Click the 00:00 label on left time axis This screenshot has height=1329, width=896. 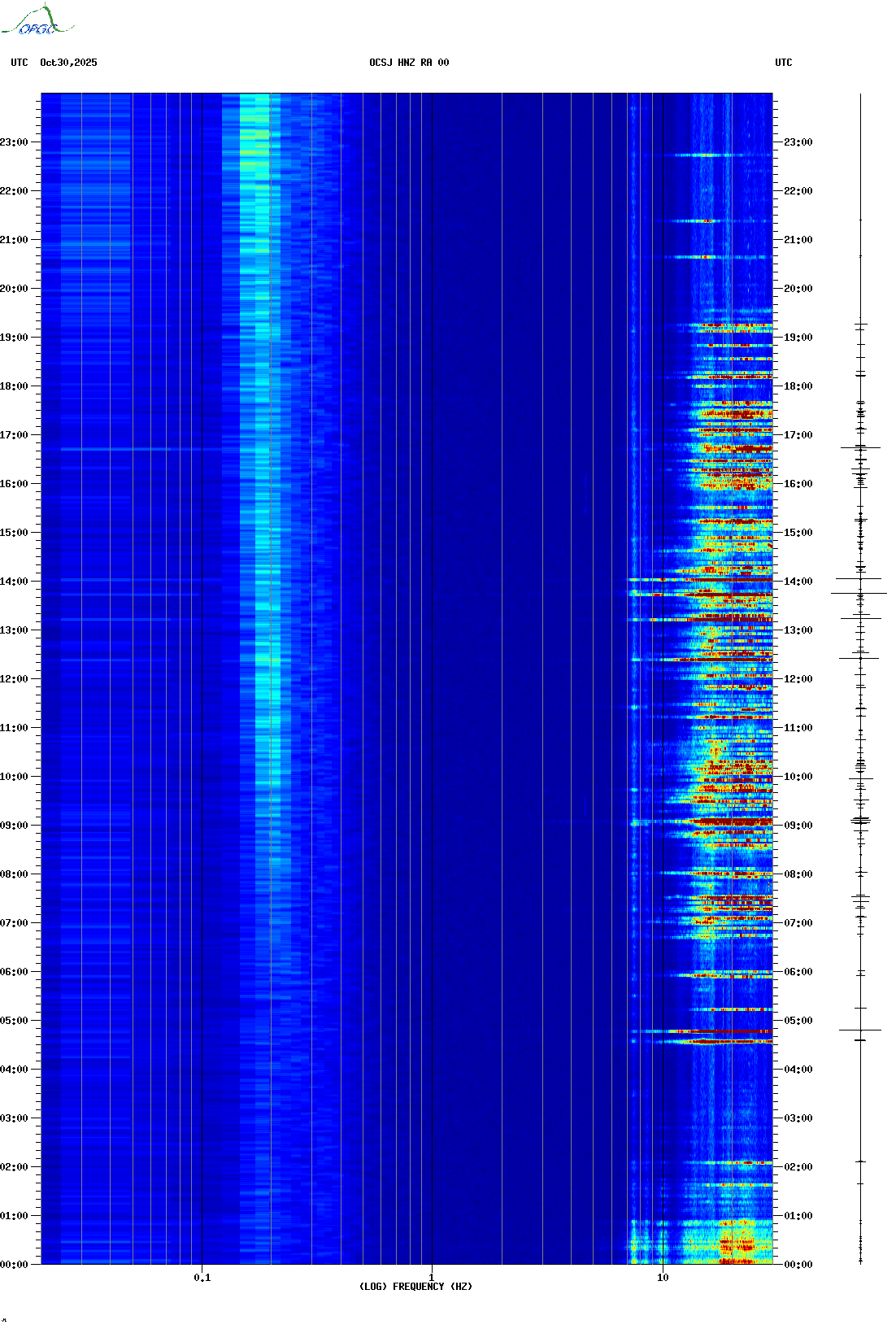(x=15, y=1265)
